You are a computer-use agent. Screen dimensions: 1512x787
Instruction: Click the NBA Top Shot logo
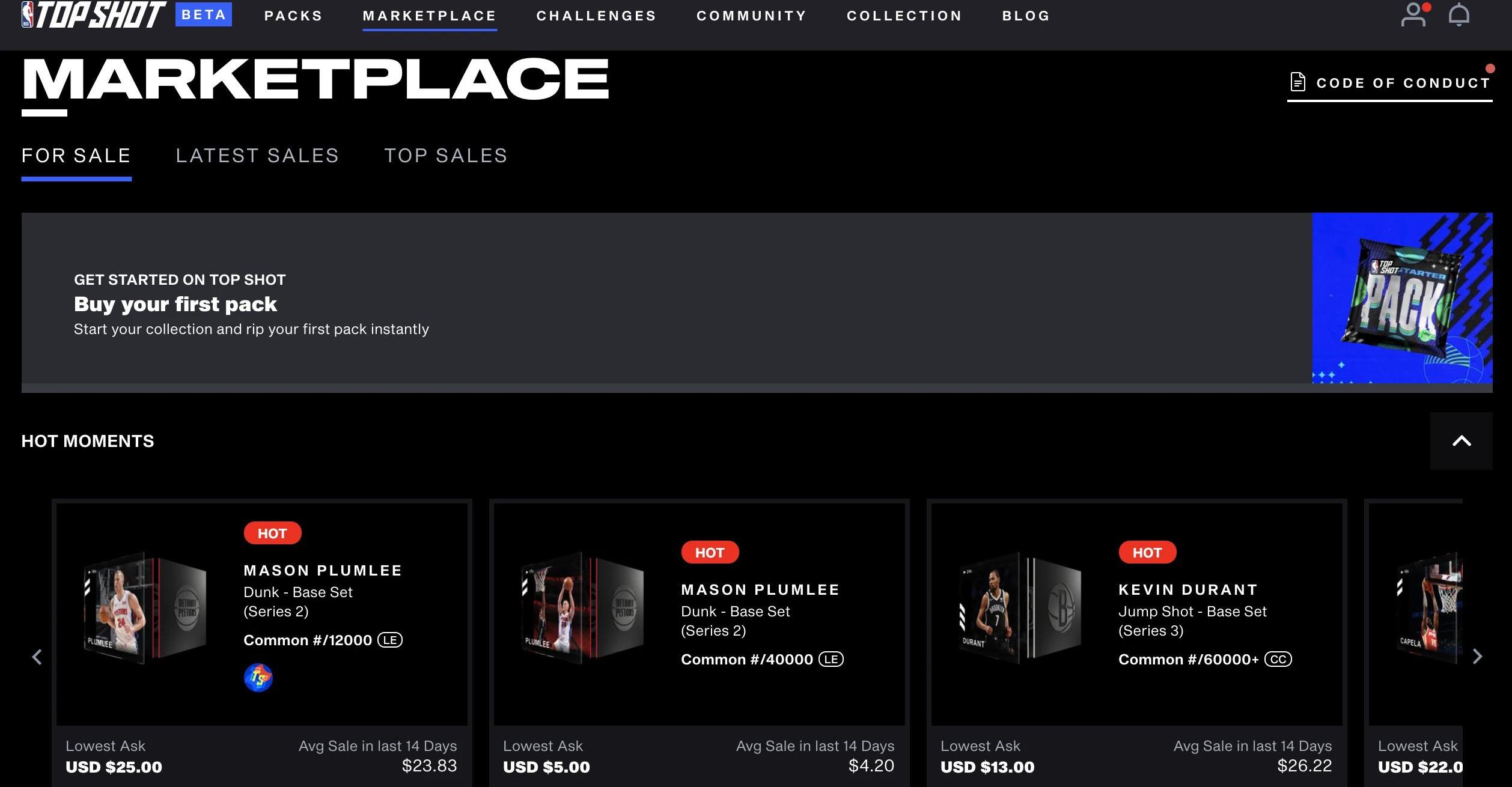coord(94,15)
